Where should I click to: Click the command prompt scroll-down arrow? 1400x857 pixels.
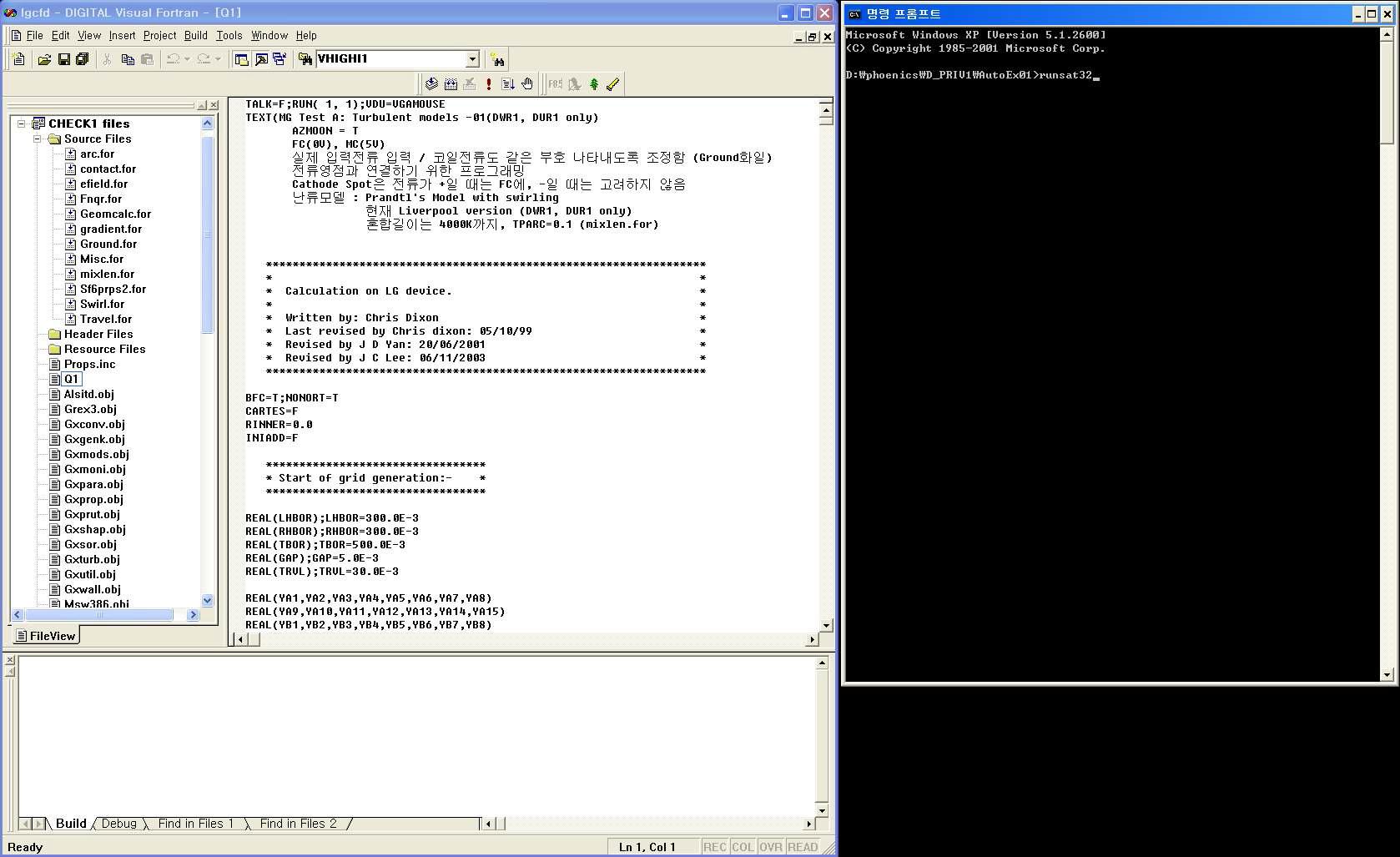[x=1387, y=675]
